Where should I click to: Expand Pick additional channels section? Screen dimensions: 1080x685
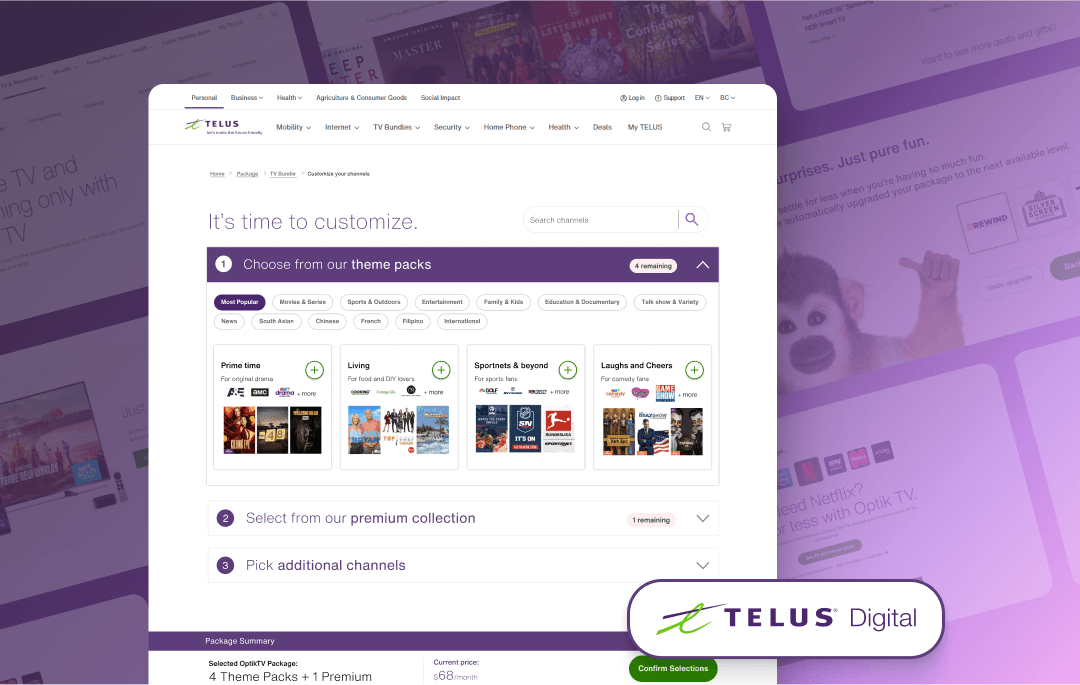(x=703, y=566)
